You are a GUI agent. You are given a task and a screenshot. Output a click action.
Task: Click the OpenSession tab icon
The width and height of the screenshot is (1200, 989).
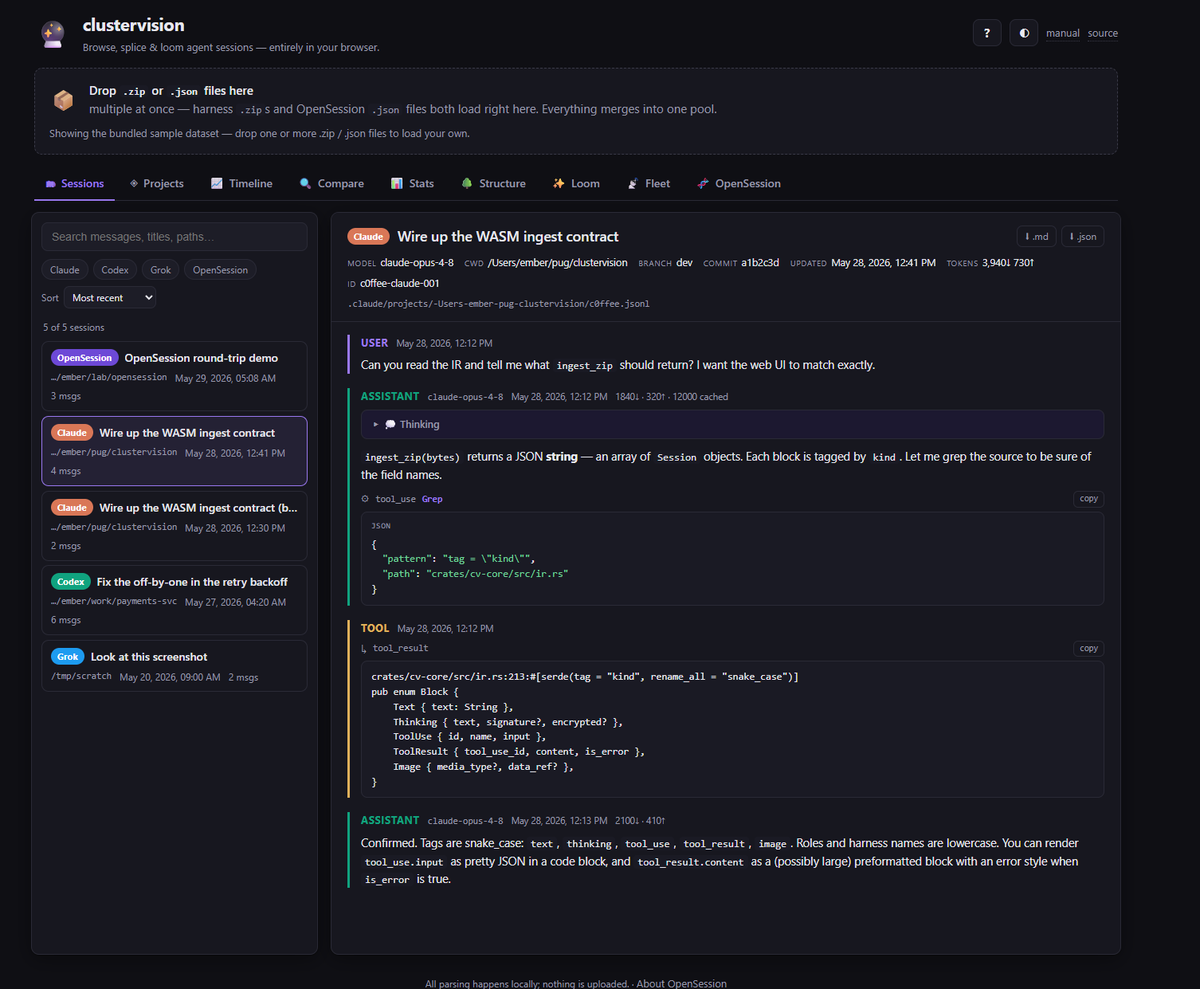(x=703, y=184)
